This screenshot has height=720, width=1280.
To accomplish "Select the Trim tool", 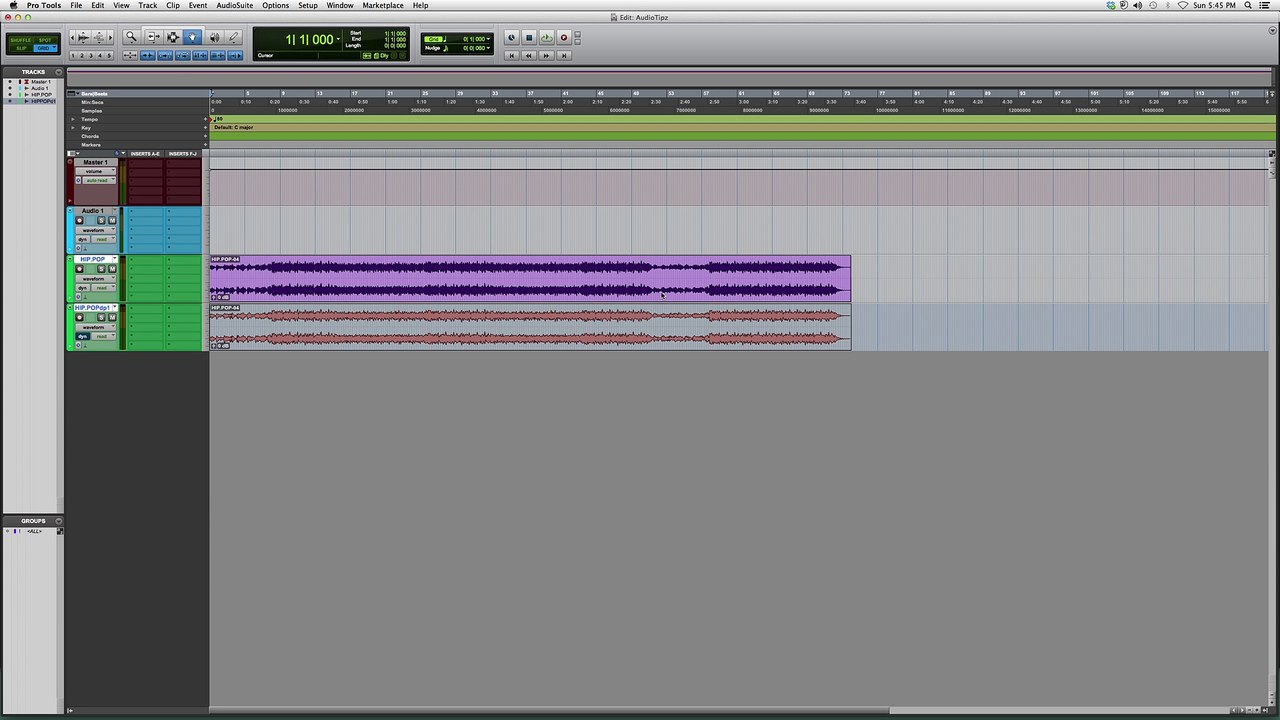I will point(154,37).
